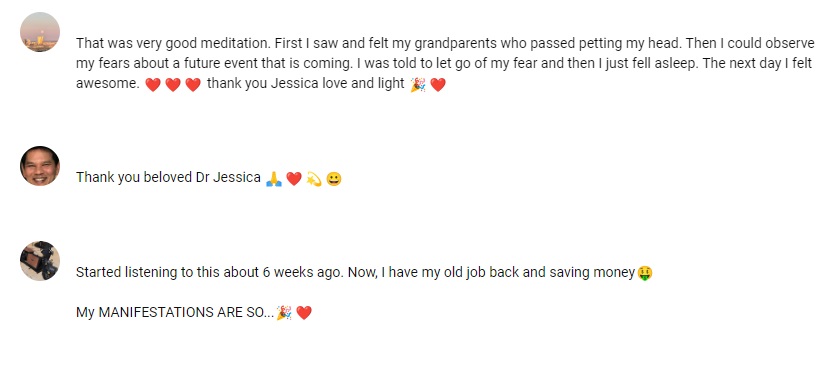Click the text 'thank you Jessica love and light'
Image resolution: width=837 pixels, height=367 pixels.
point(305,84)
